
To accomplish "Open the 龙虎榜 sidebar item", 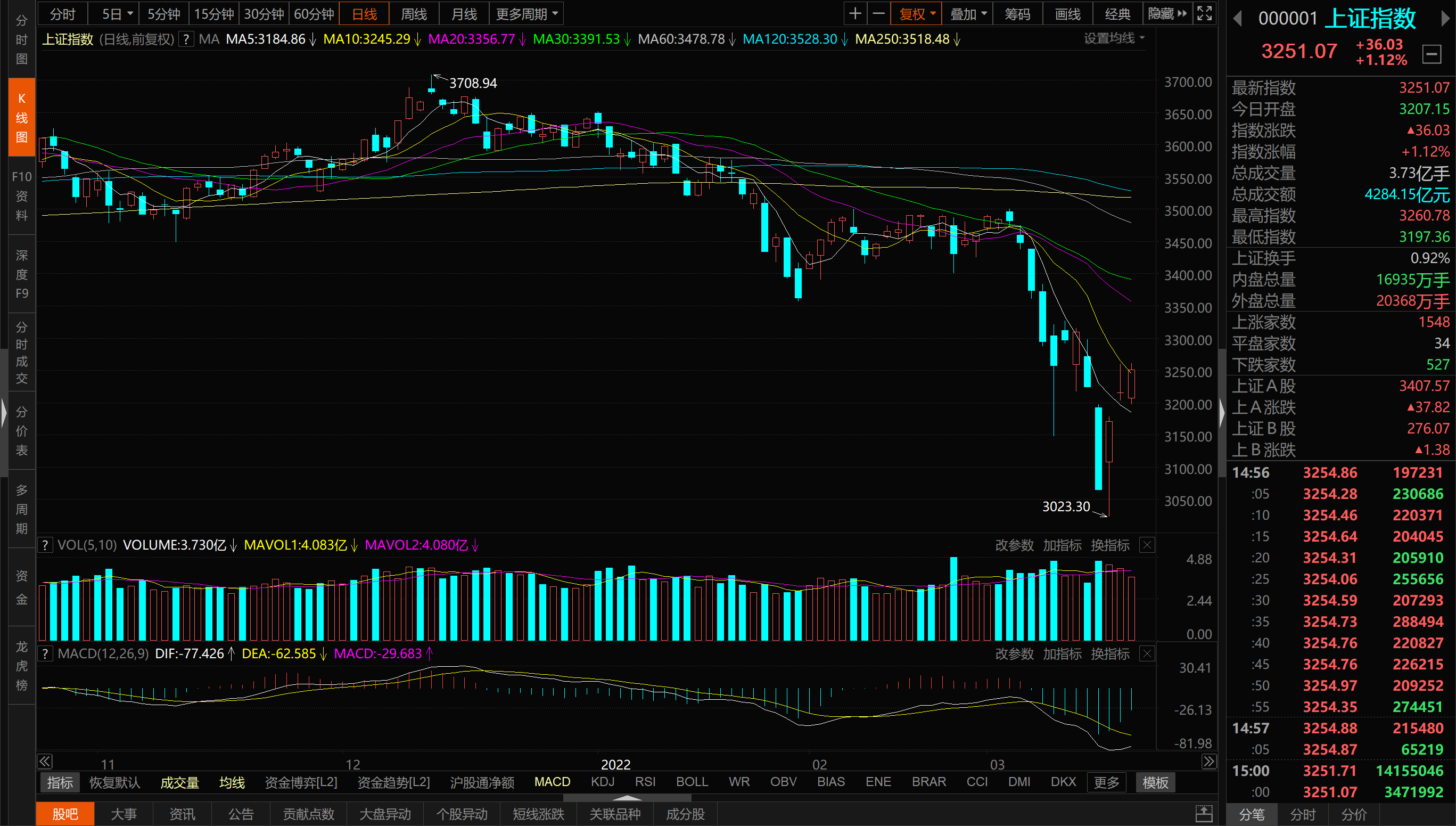I will (21, 666).
